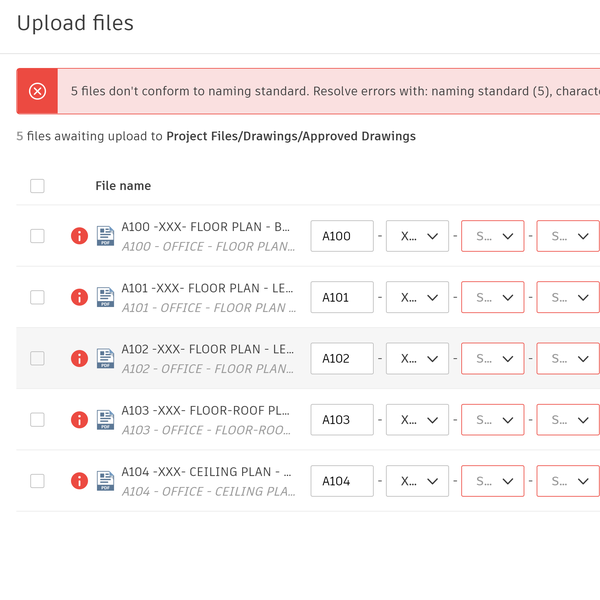The height and width of the screenshot is (600, 600).
Task: Click the File name column header
Action: [123, 186]
